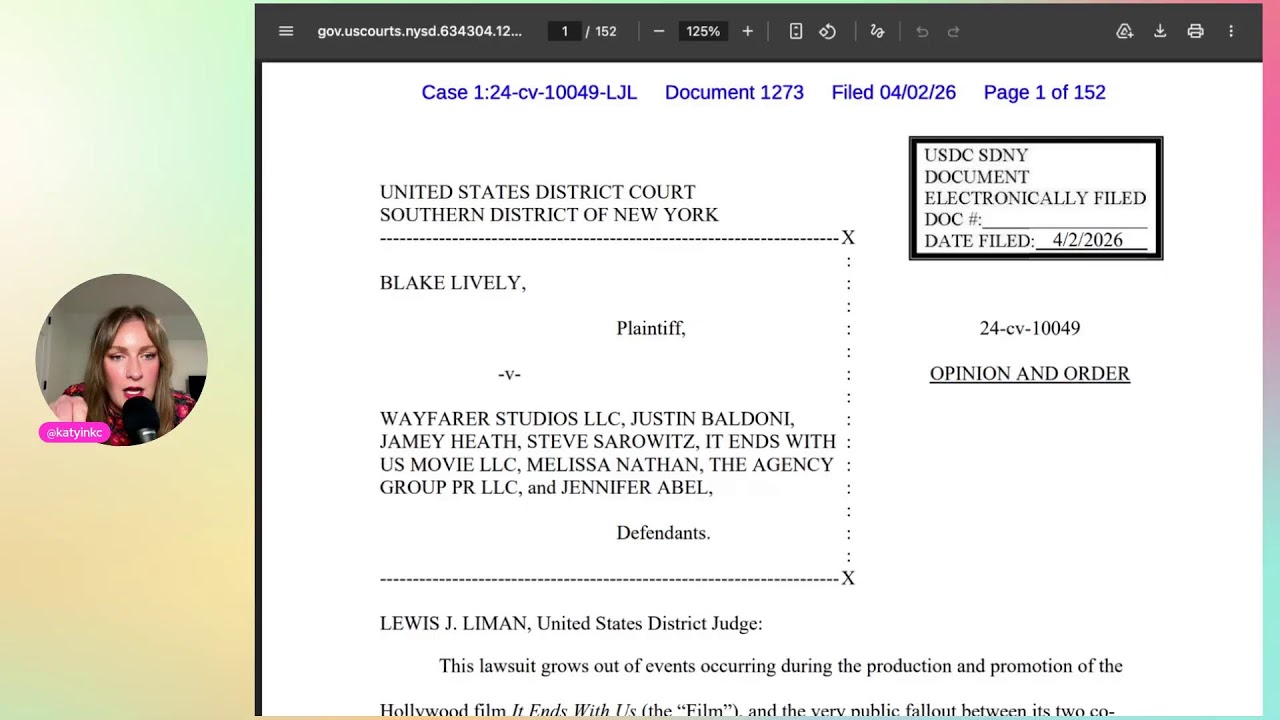Click 'ELECTRONICALLY FILED' in the stamp
Viewport: 1280px width, 720px height.
coord(1035,198)
